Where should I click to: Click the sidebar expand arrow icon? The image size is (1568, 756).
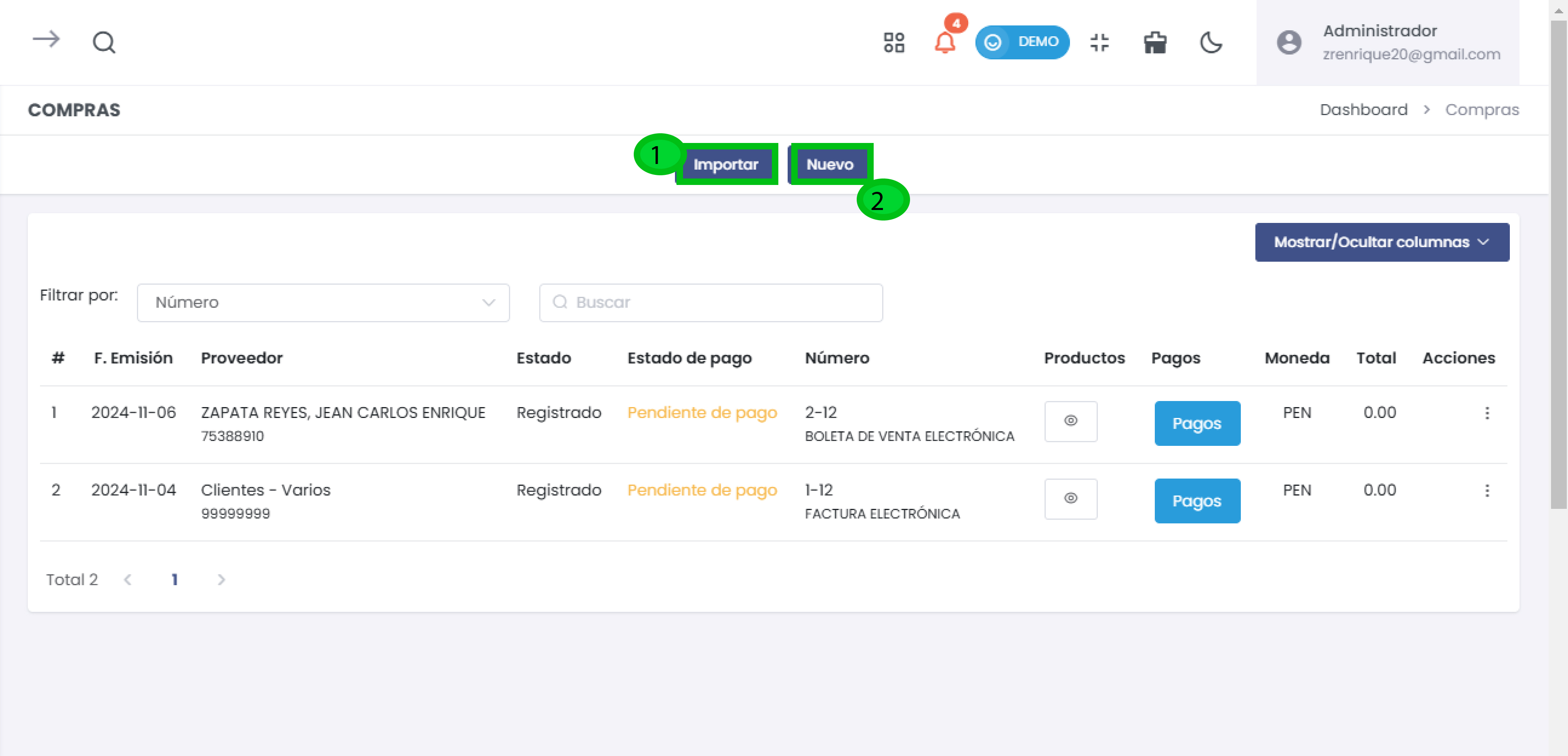pos(46,40)
